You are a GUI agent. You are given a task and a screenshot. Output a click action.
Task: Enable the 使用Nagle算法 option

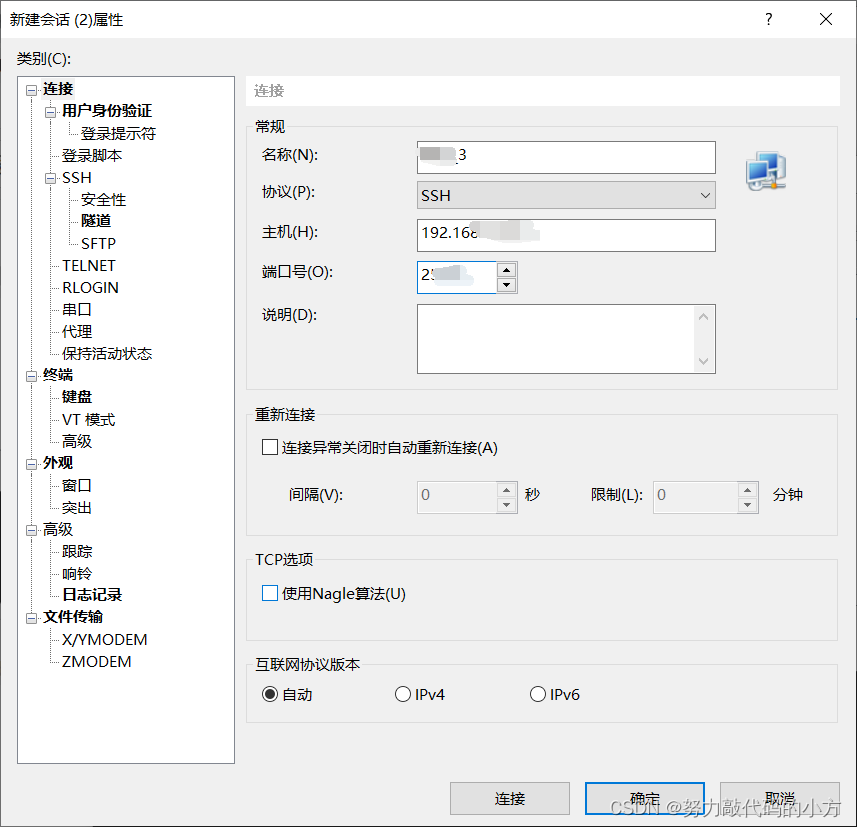(269, 593)
